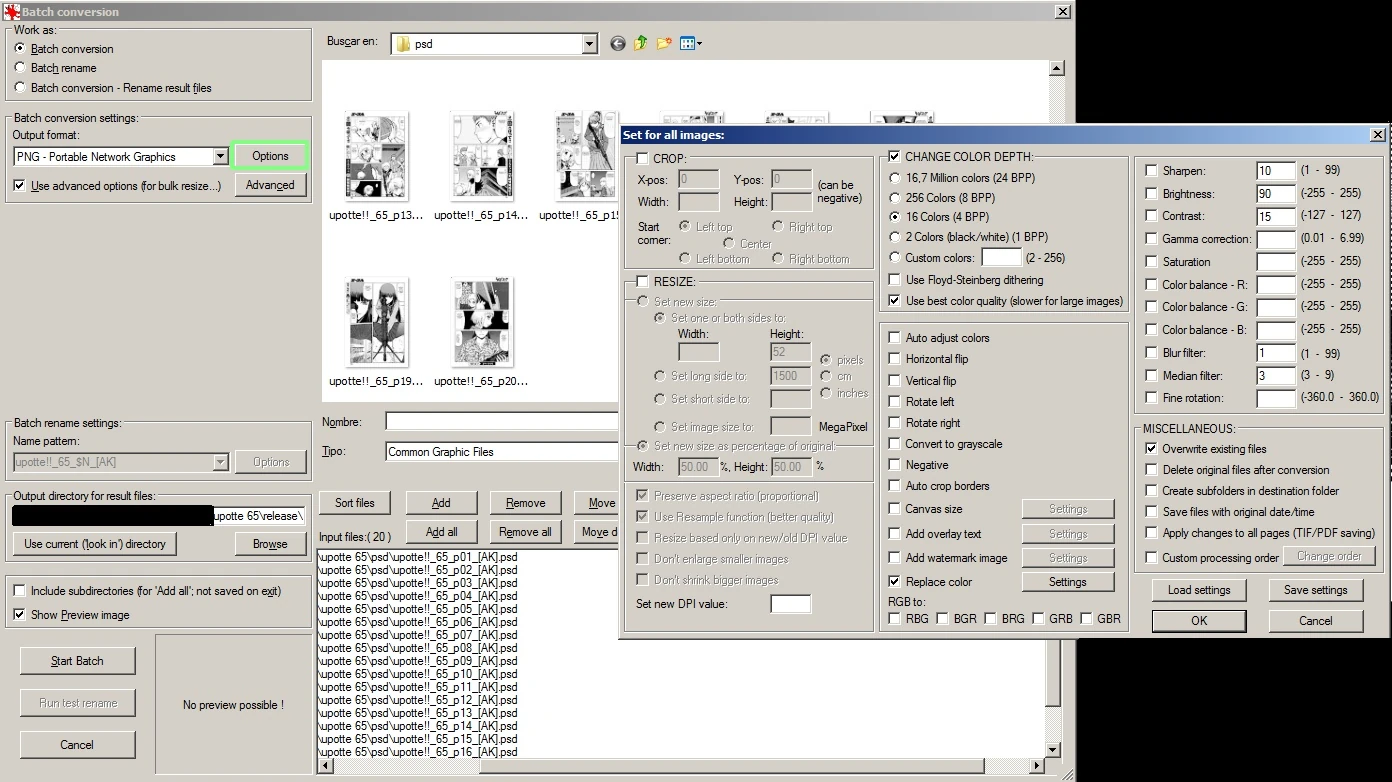Toggle Overwrite existing files
1392x782 pixels.
coord(1152,449)
